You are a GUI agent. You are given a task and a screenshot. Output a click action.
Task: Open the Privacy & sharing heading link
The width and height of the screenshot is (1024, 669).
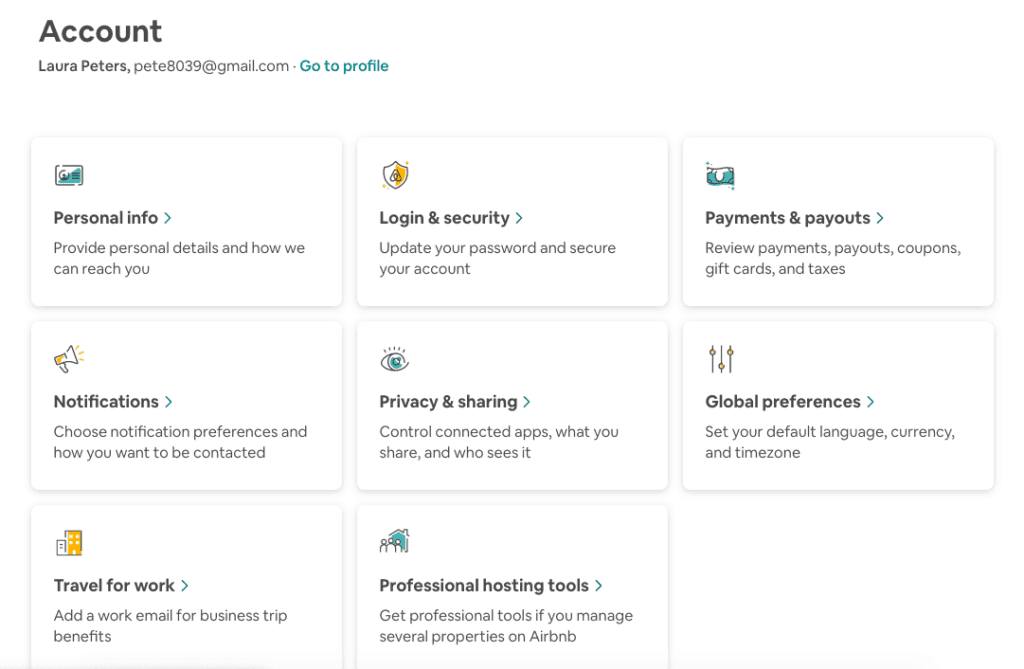click(x=448, y=401)
